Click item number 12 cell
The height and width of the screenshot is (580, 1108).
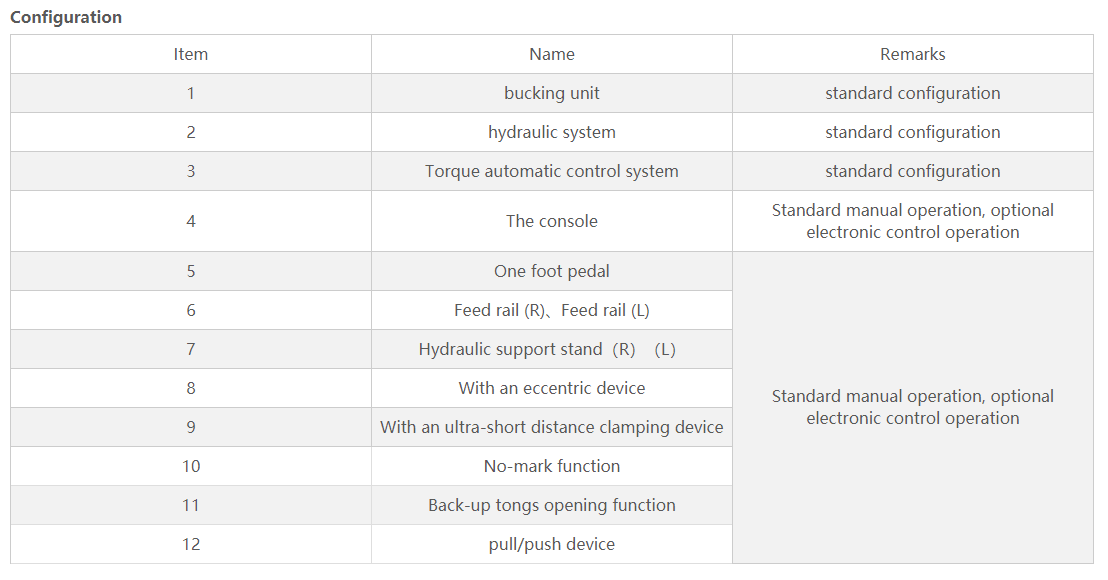[x=191, y=544]
